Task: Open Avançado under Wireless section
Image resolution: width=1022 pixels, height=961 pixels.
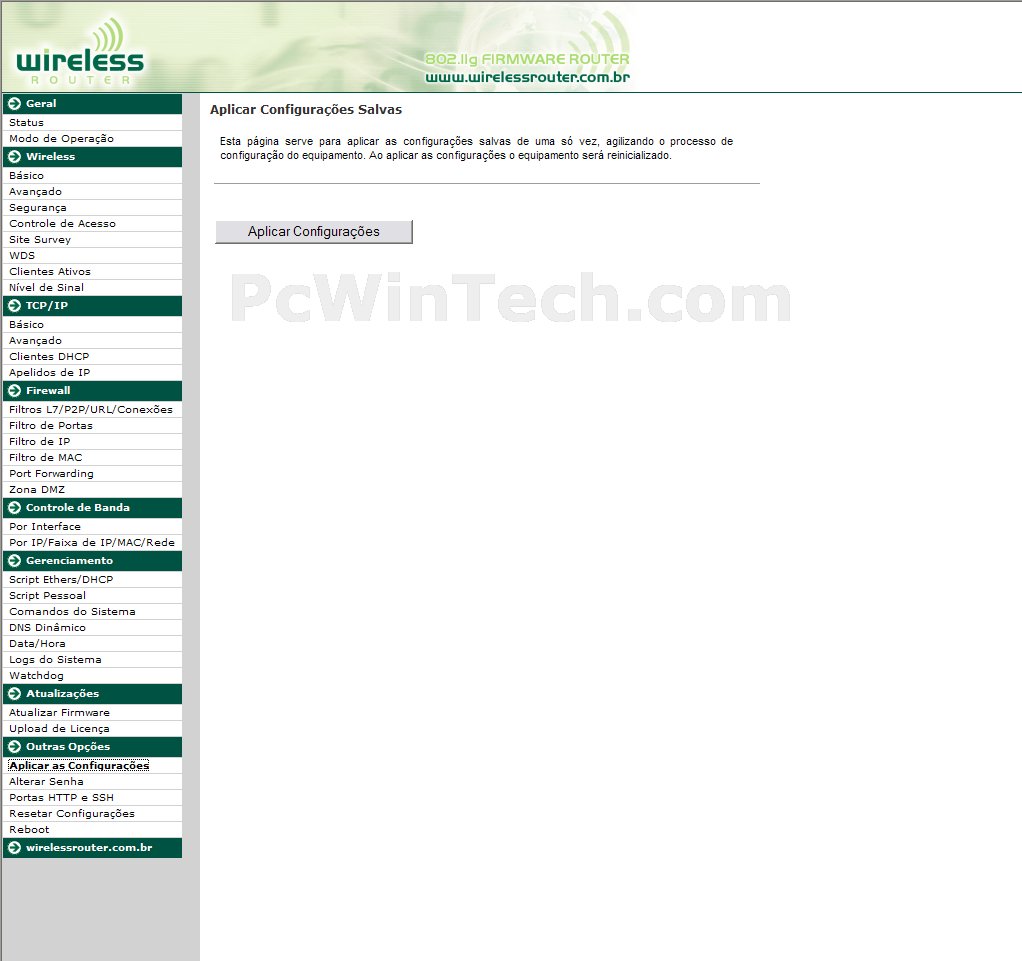Action: tap(36, 192)
